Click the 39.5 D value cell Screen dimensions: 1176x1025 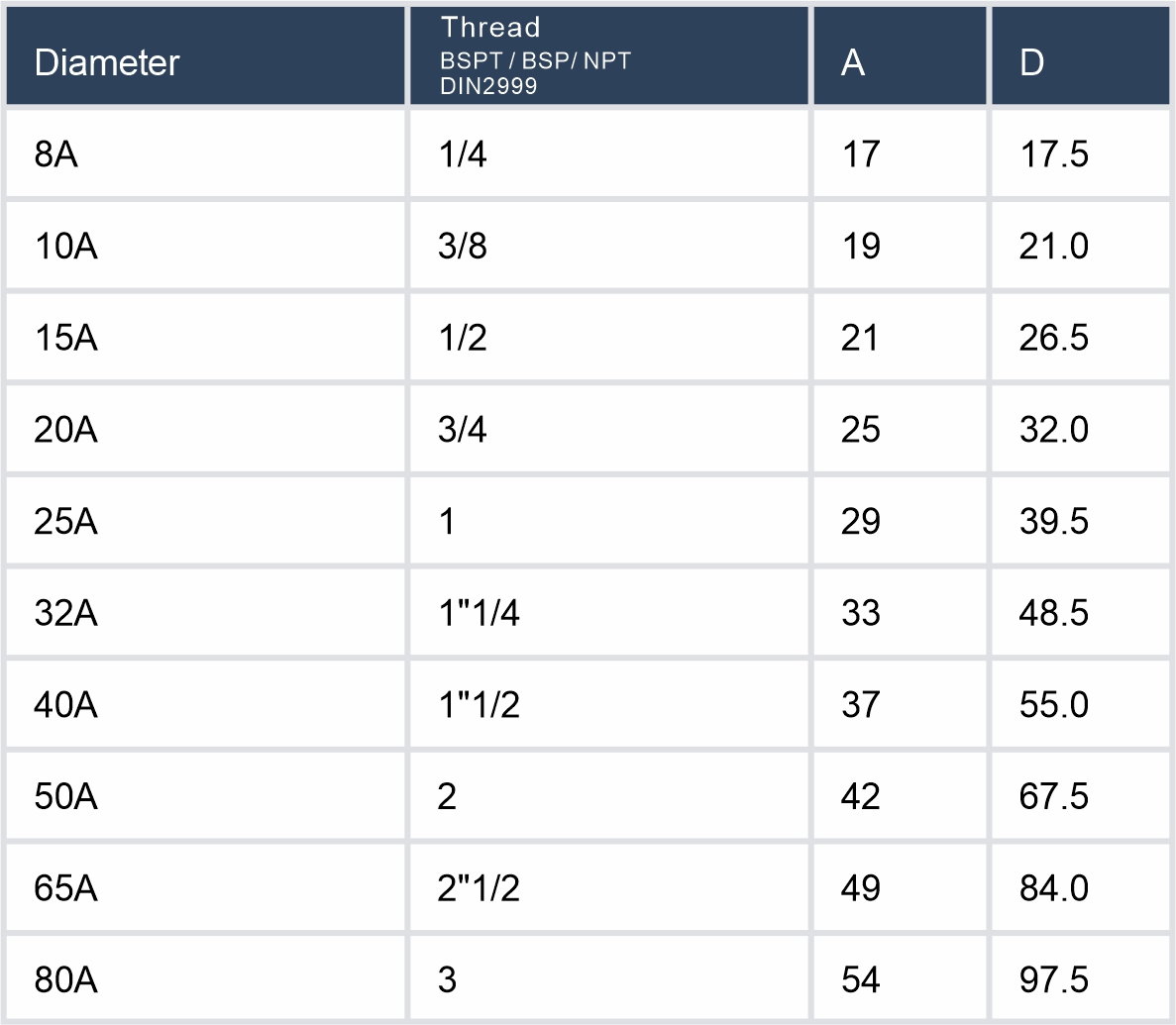1054,521
